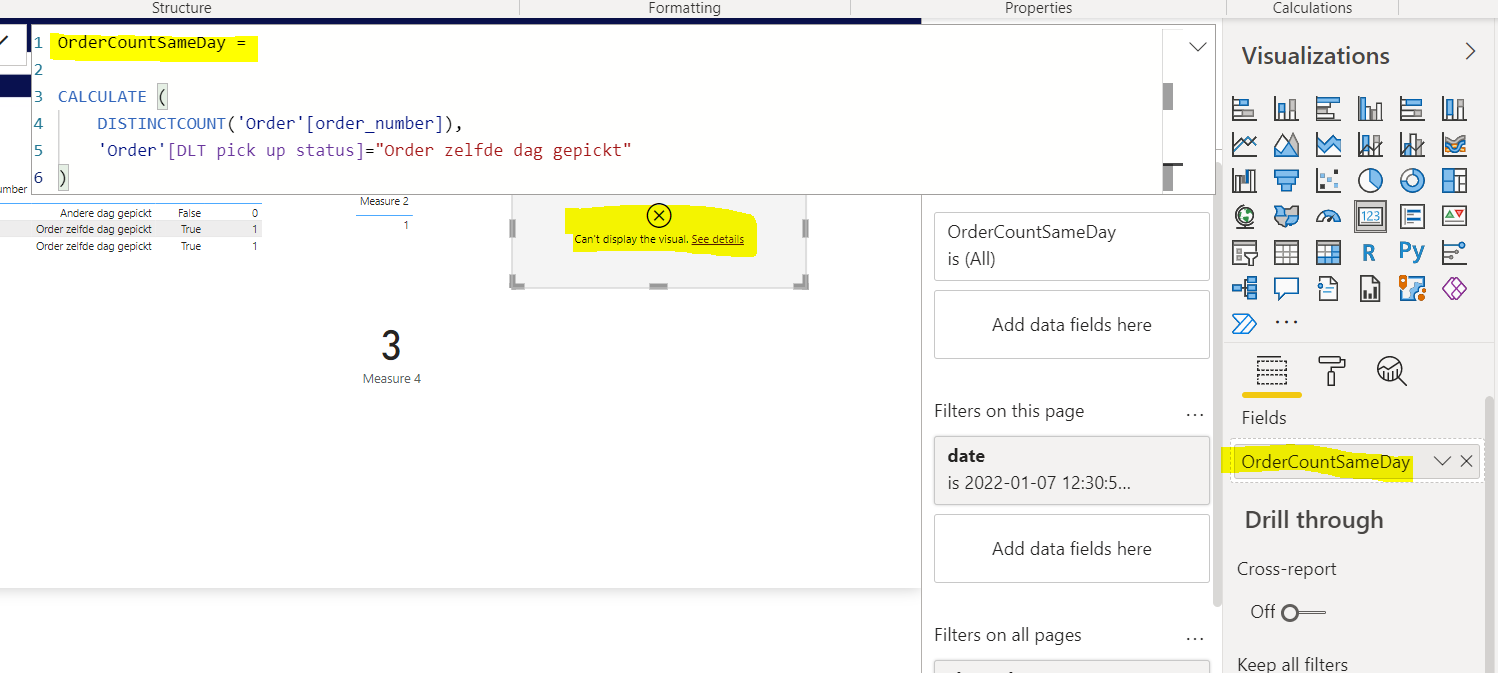The height and width of the screenshot is (673, 1498).
Task: Pick the Scatter chart visual
Action: point(1328,180)
